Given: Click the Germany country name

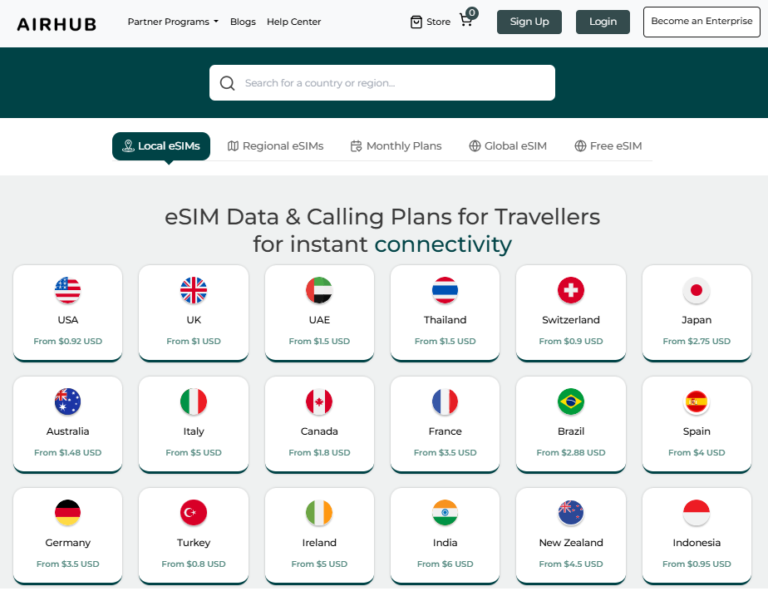Looking at the screenshot, I should (68, 543).
